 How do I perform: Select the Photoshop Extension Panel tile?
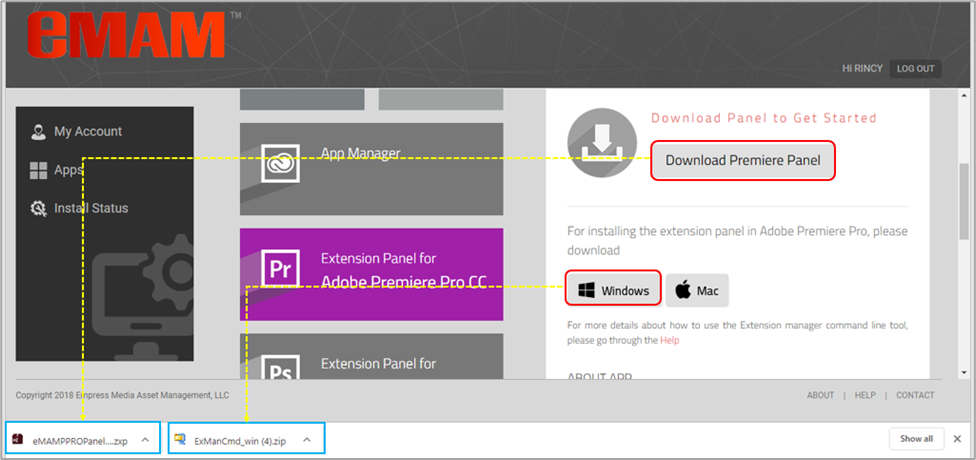point(372,356)
